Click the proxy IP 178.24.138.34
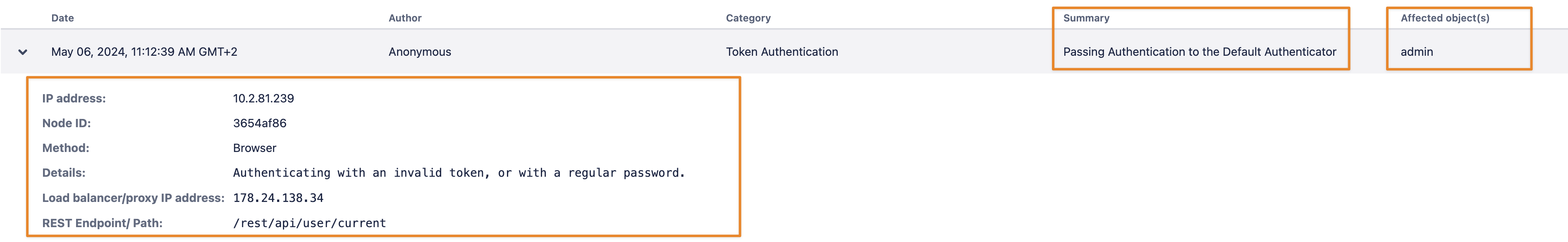Screen dimensions: 1568x242 [x=278, y=198]
